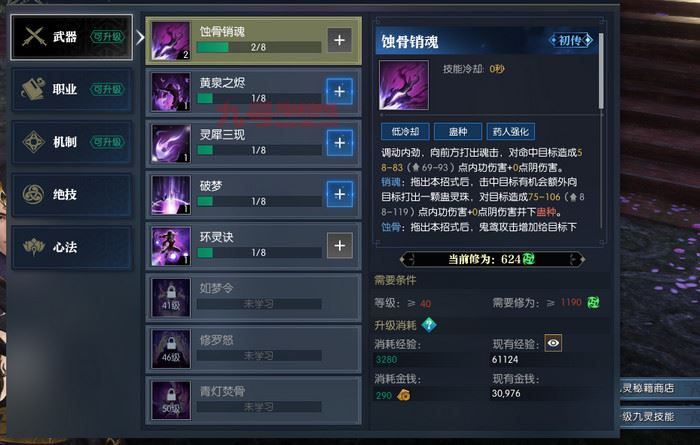This screenshot has width=700, height=445.
Task: Select the 黄泉之烬 skill icon
Action: pos(171,92)
